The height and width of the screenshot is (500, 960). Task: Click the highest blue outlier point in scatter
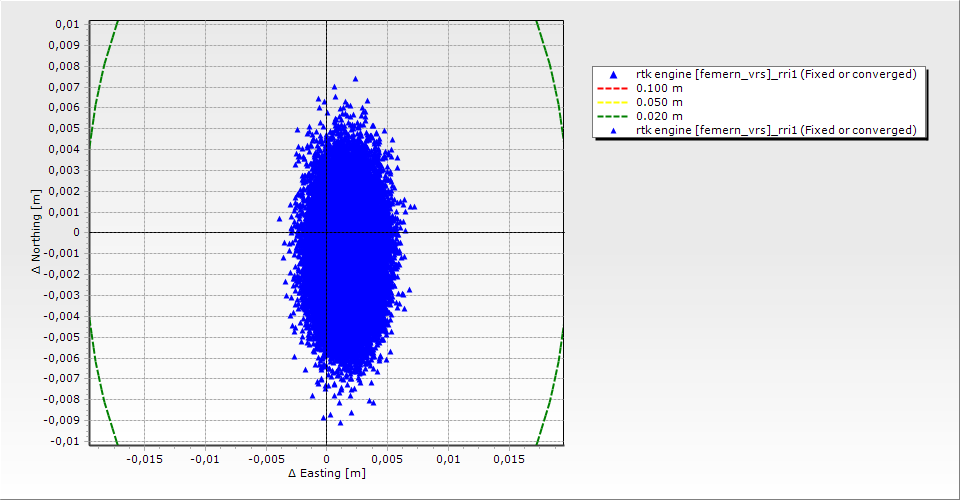pyautogui.click(x=355, y=78)
